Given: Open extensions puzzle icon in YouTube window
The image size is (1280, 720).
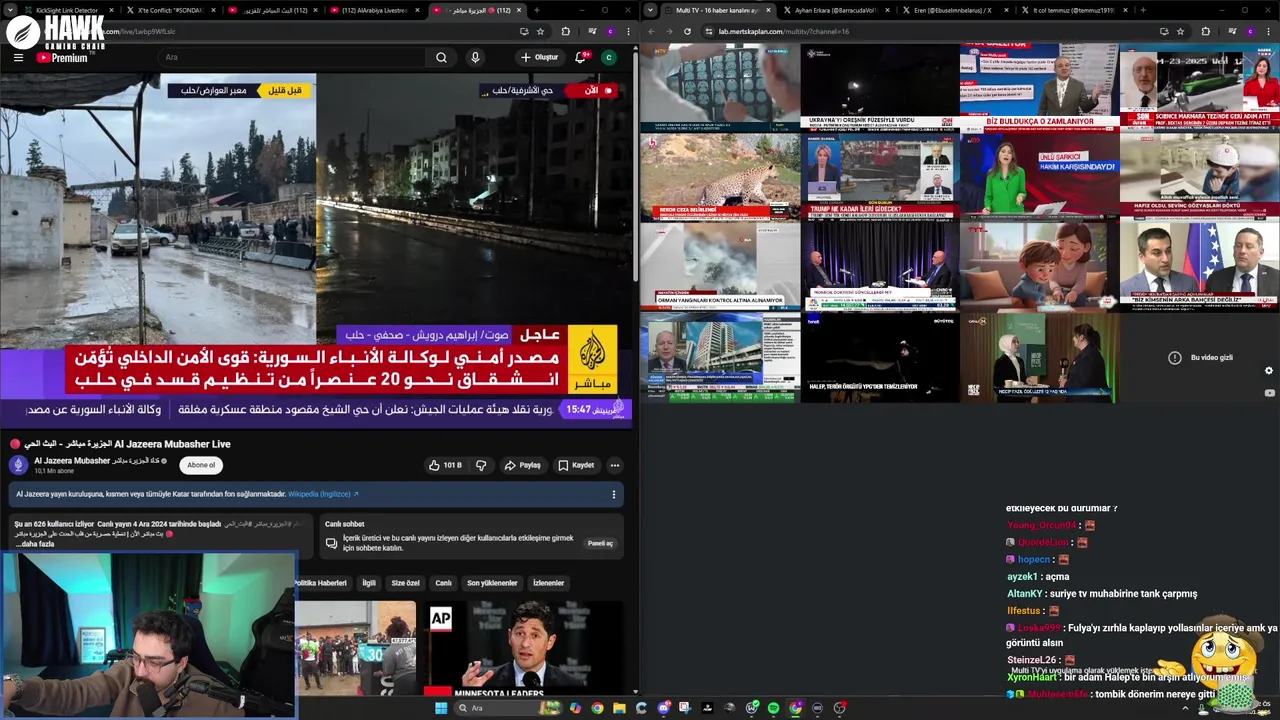Looking at the screenshot, I should (x=565, y=31).
